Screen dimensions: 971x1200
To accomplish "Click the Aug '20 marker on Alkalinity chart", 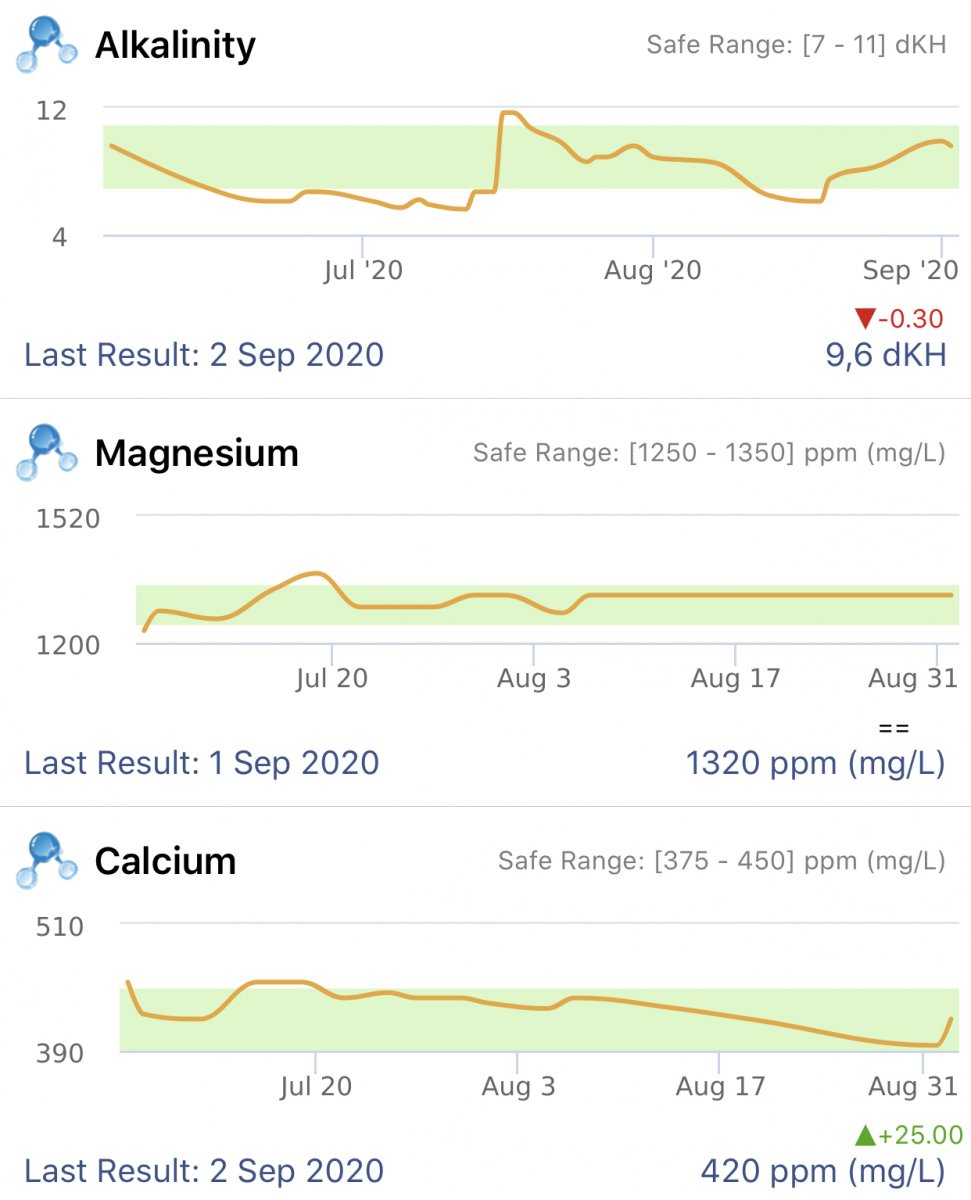I will click(653, 270).
